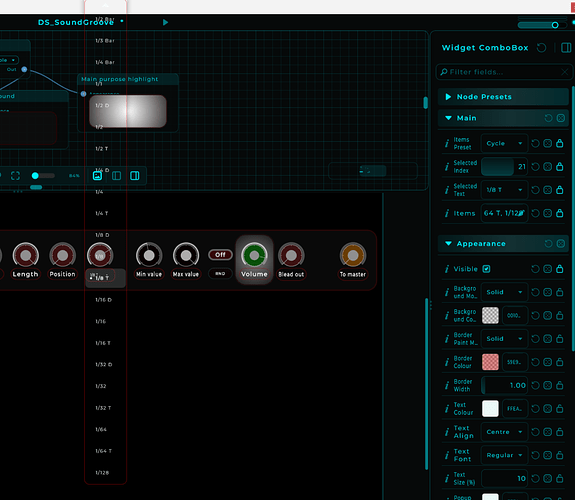
Task: Choose 1/128 from the list
Action: (x=102, y=472)
